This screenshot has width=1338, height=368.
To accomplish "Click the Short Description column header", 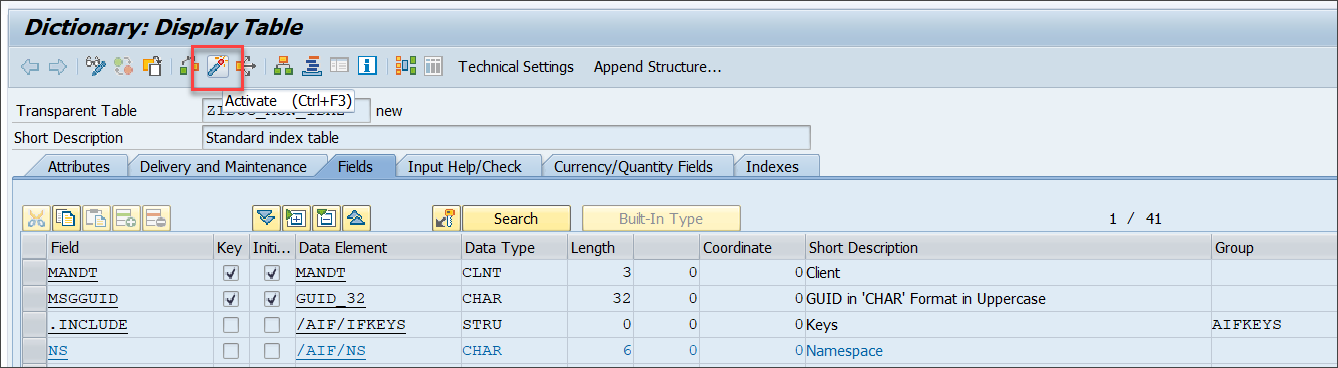I will pyautogui.click(x=1008, y=247).
